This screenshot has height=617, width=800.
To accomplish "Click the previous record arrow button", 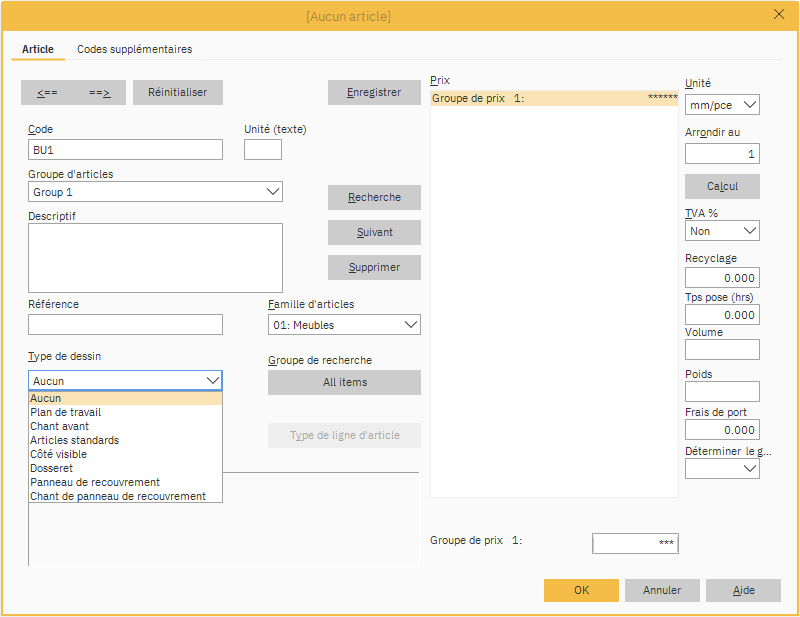I will (47, 92).
